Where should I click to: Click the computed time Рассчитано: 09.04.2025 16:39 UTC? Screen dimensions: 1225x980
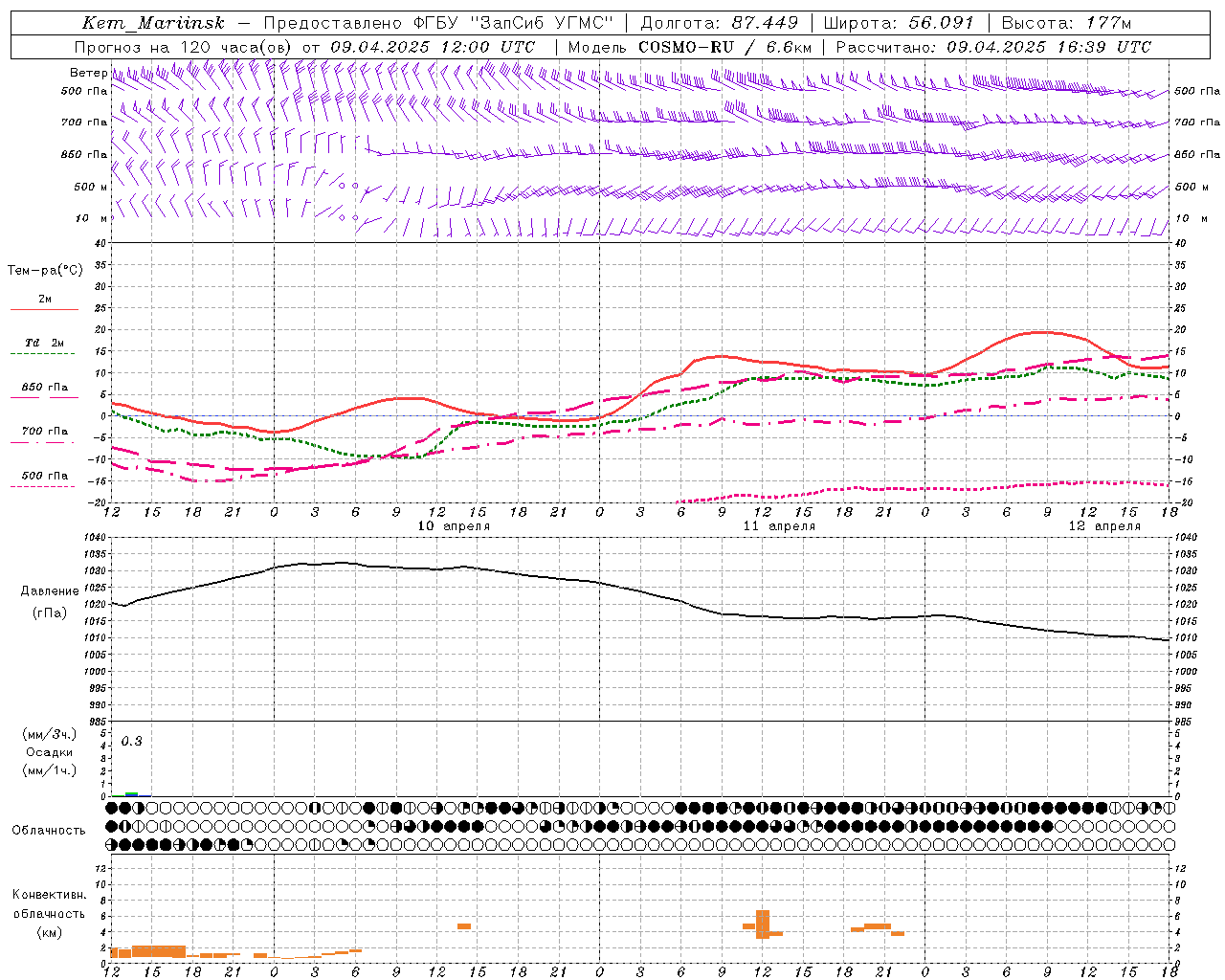993,47
